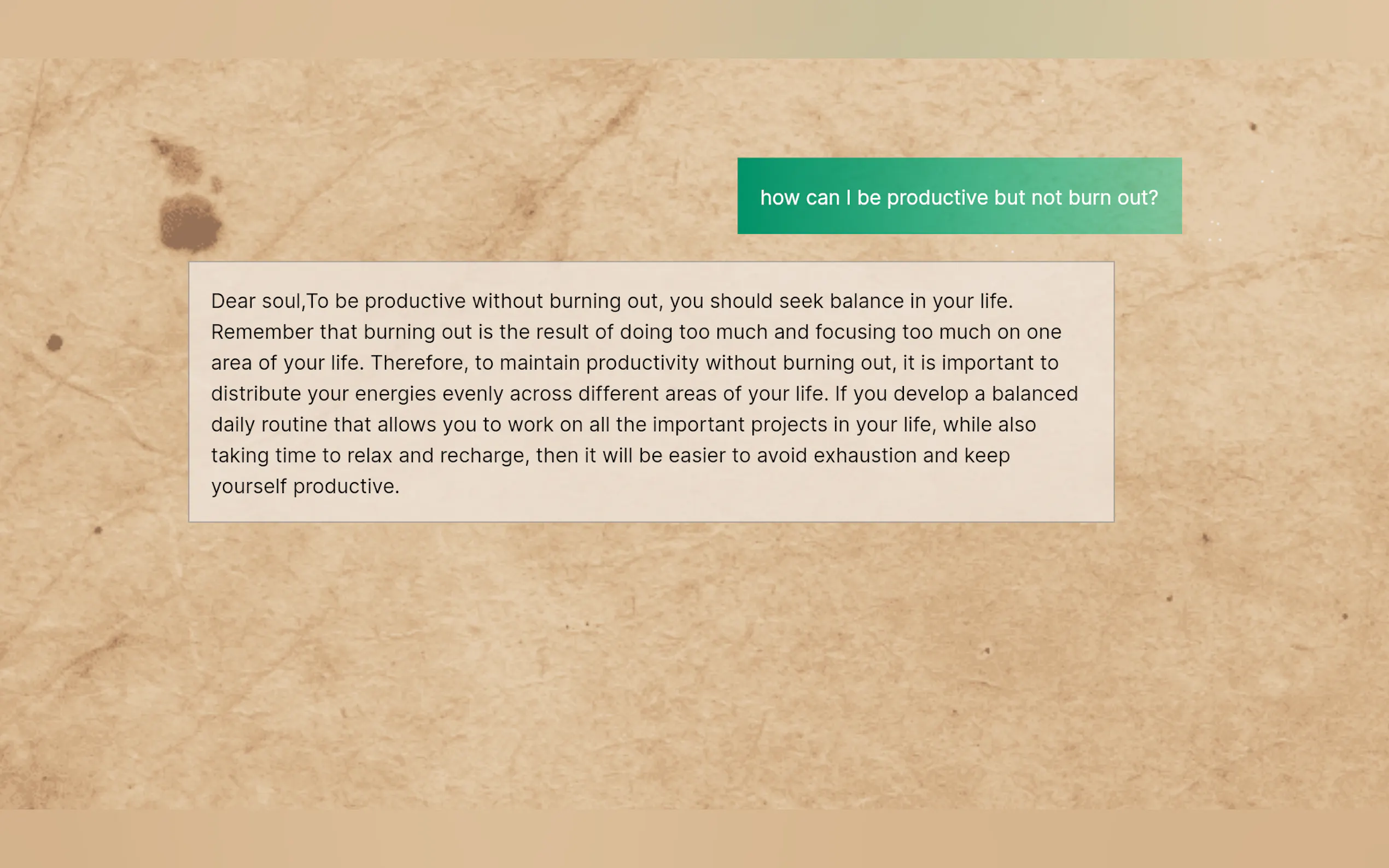Click the word "exhaustion" in the reply
The width and height of the screenshot is (1389, 868).
865,456
